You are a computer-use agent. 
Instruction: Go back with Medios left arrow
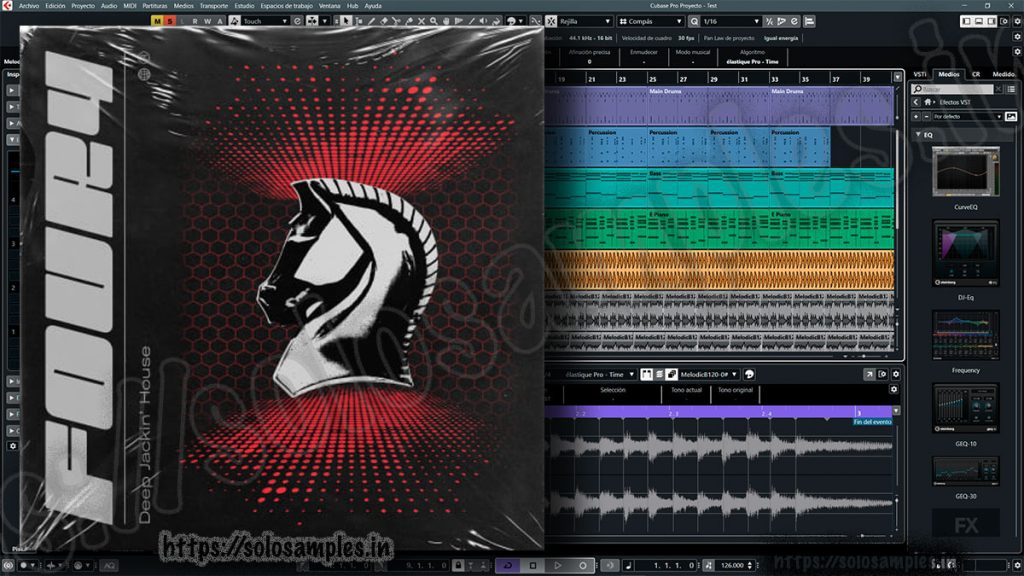point(916,102)
